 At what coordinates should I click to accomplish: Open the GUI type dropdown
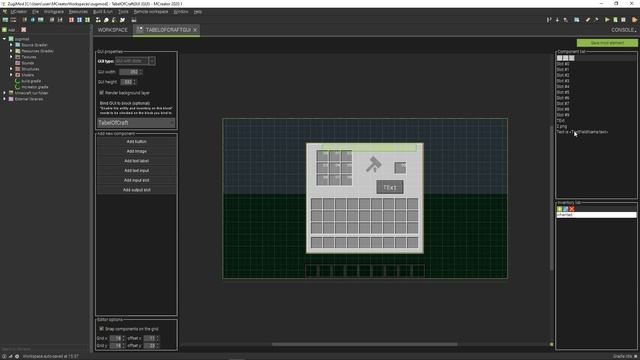[x=135, y=61]
